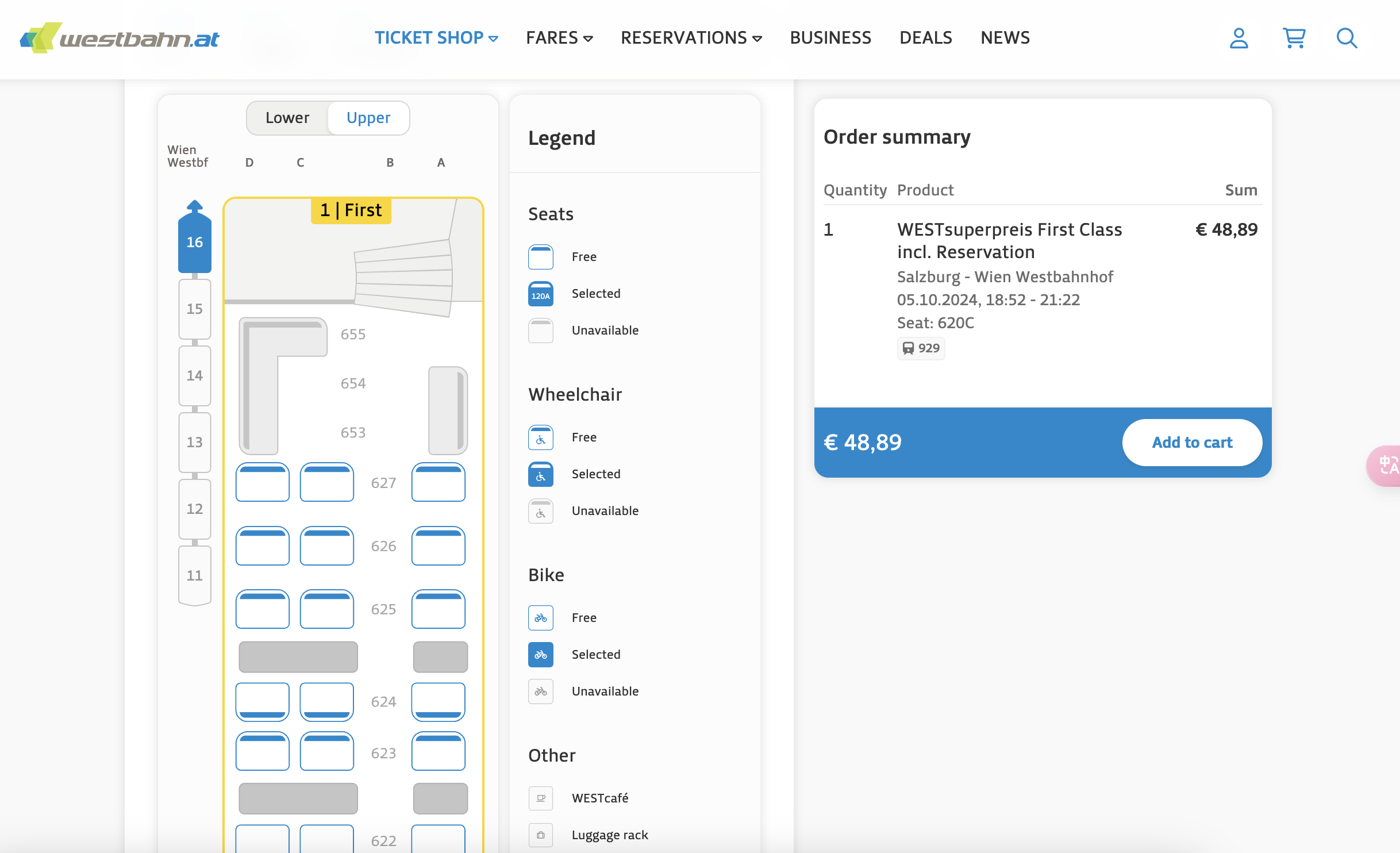Open the shopping cart icon
The width and height of the screenshot is (1400, 853).
1294,38
